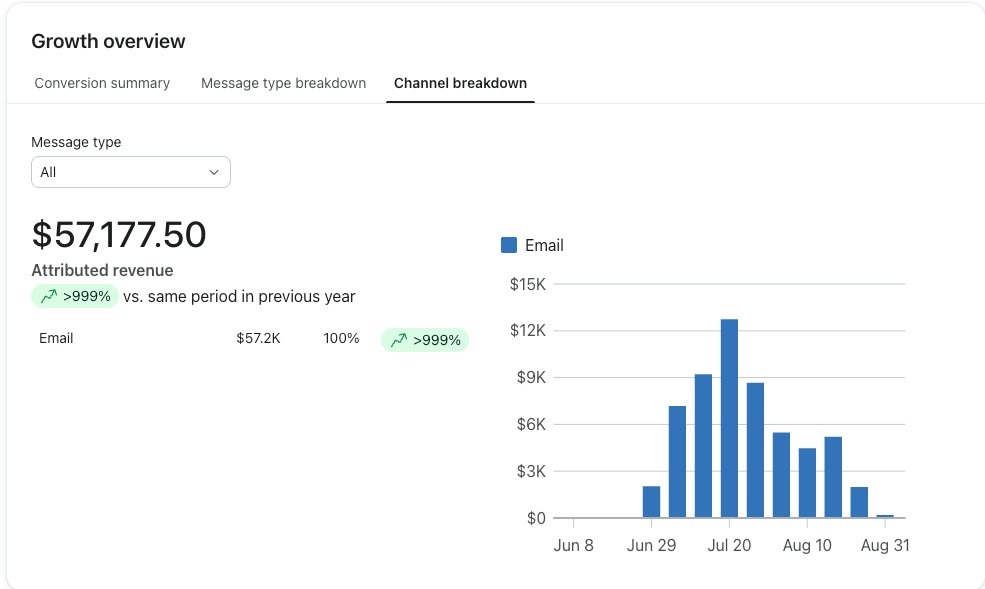
Task: Click the Jul 20 x-axis label
Action: tap(729, 545)
